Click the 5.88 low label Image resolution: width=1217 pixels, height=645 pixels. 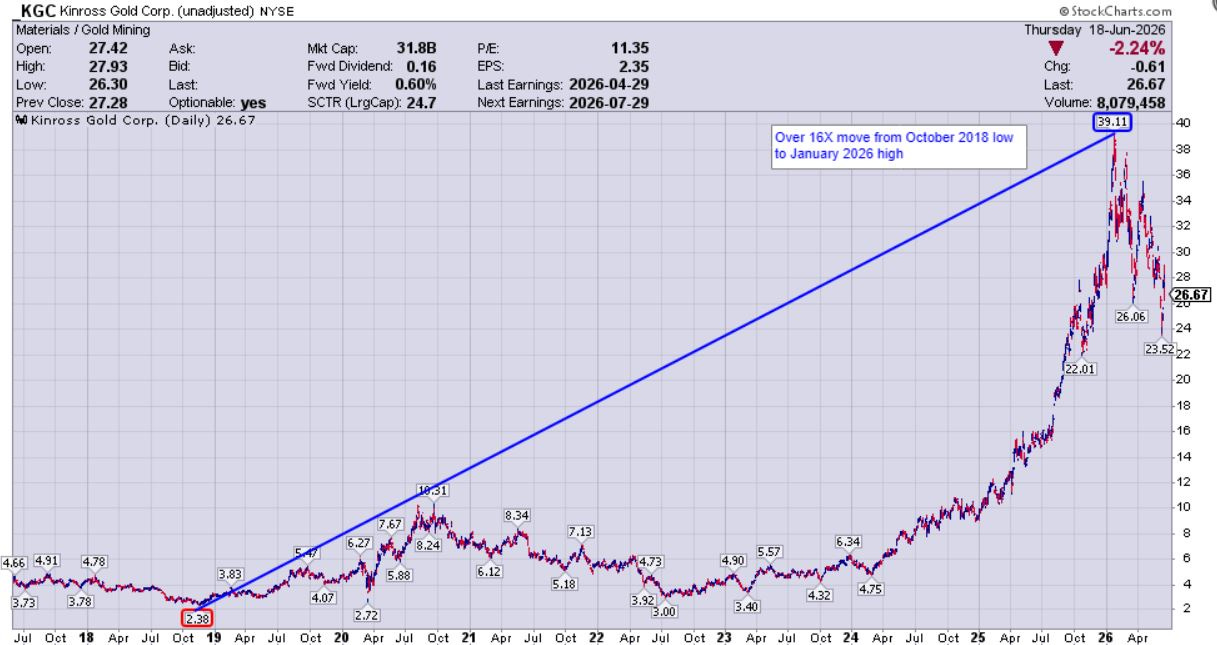[x=399, y=574]
